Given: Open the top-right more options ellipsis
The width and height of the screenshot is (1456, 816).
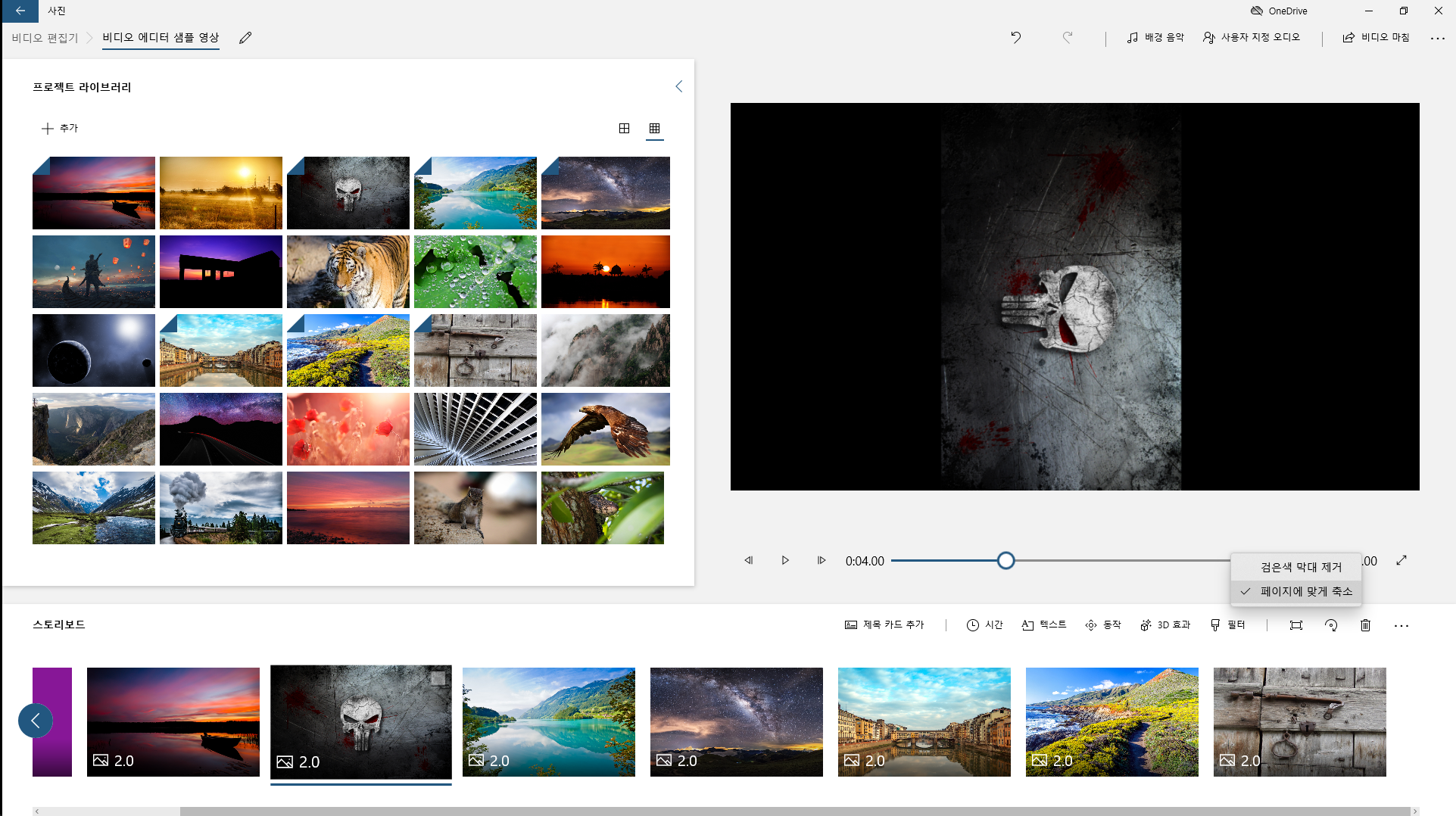Looking at the screenshot, I should pyautogui.click(x=1437, y=38).
